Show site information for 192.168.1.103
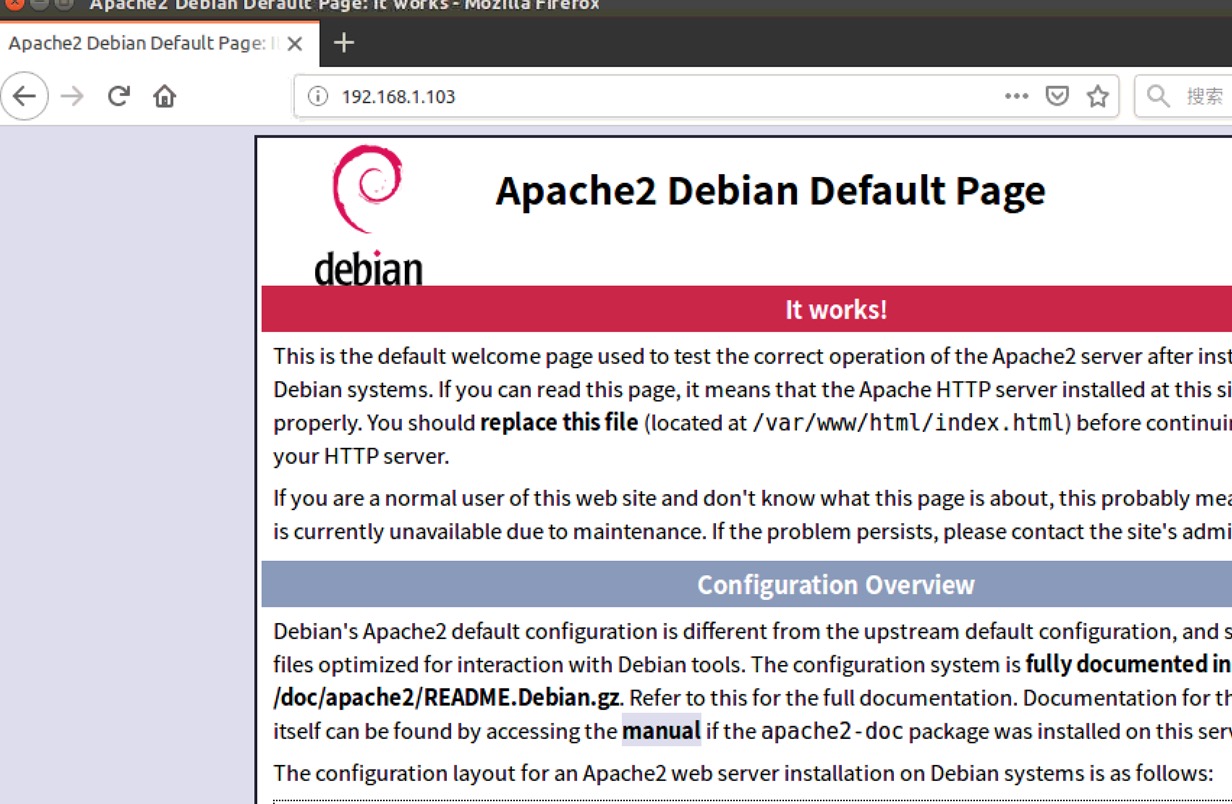1232x804 pixels. [x=317, y=96]
